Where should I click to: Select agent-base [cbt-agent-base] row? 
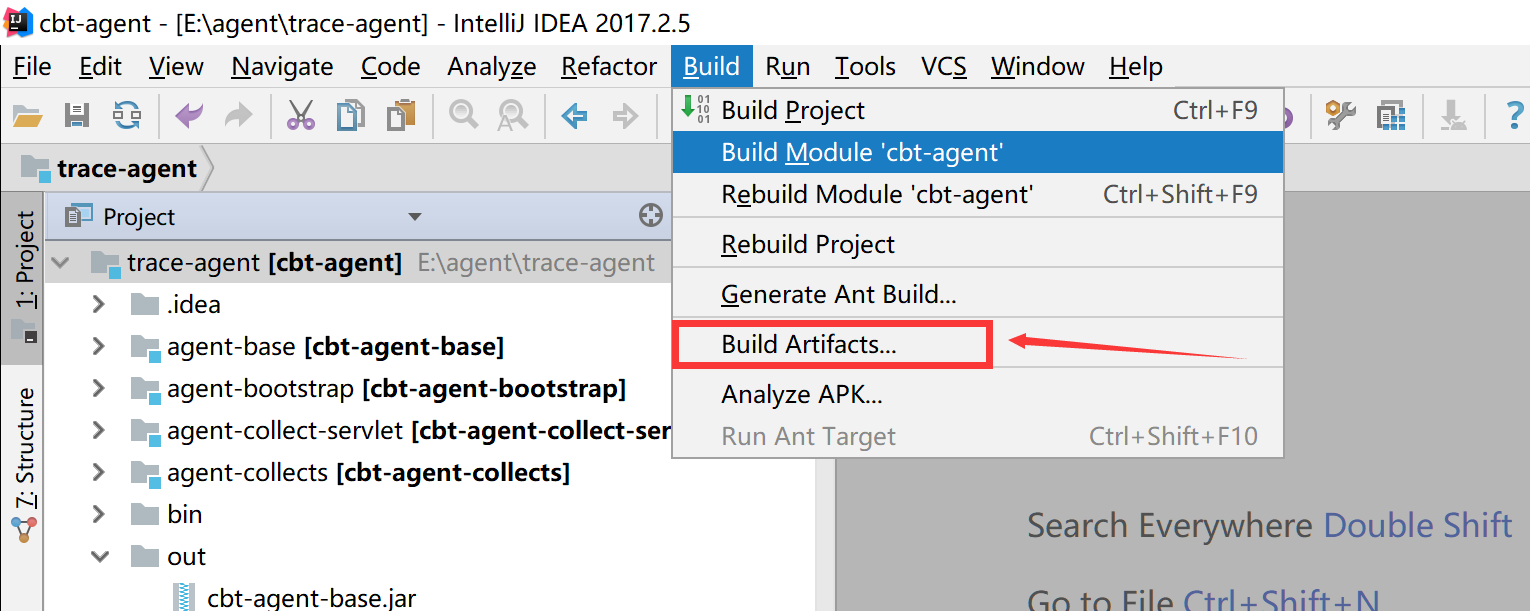pos(358,346)
